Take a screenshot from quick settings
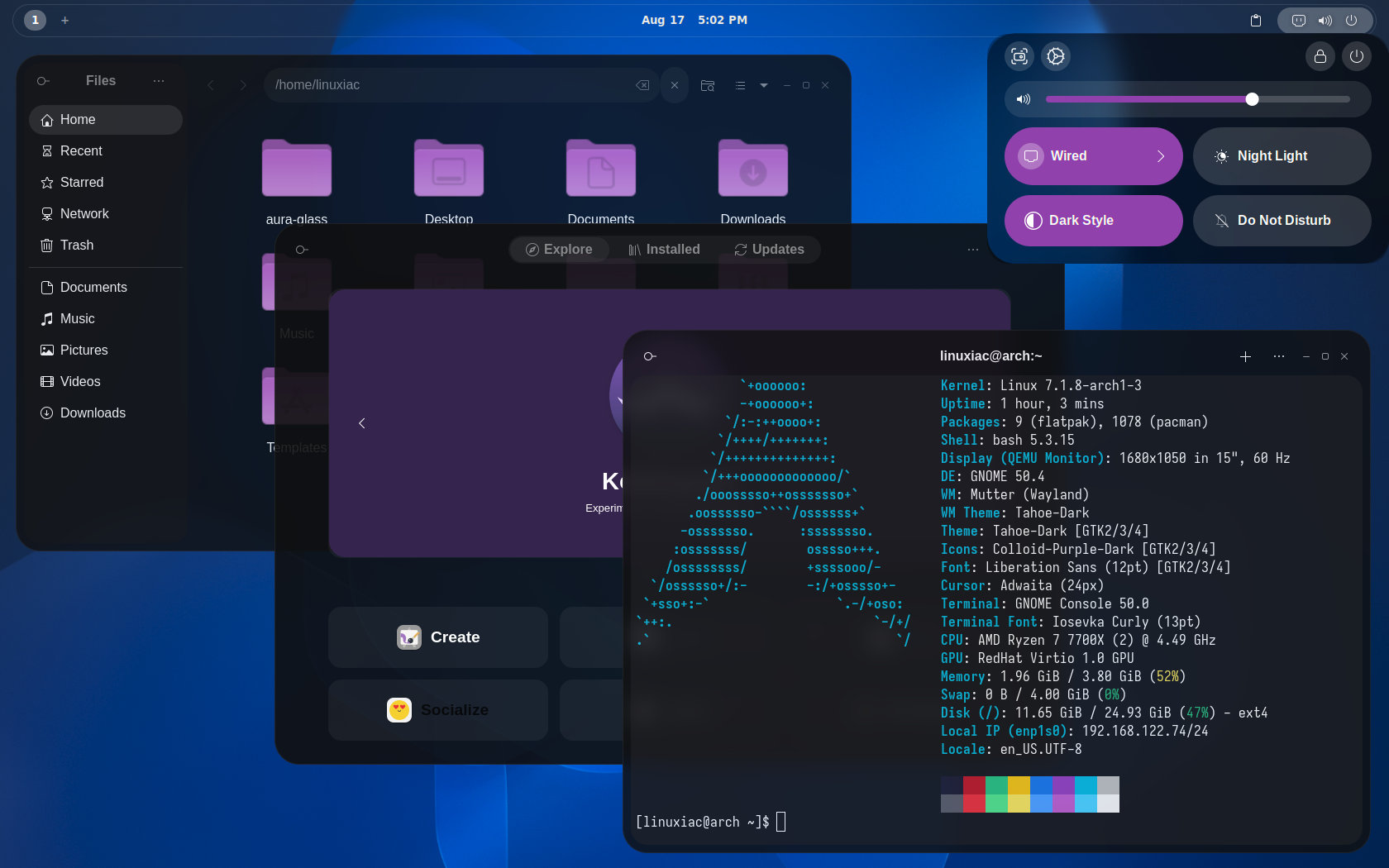The width and height of the screenshot is (1389, 868). point(1019,56)
